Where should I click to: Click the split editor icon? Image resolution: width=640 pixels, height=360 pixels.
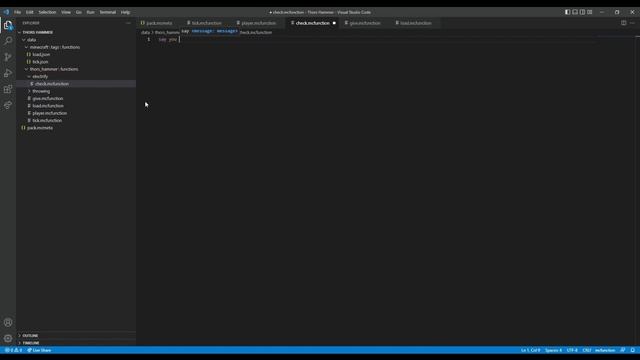point(624,23)
